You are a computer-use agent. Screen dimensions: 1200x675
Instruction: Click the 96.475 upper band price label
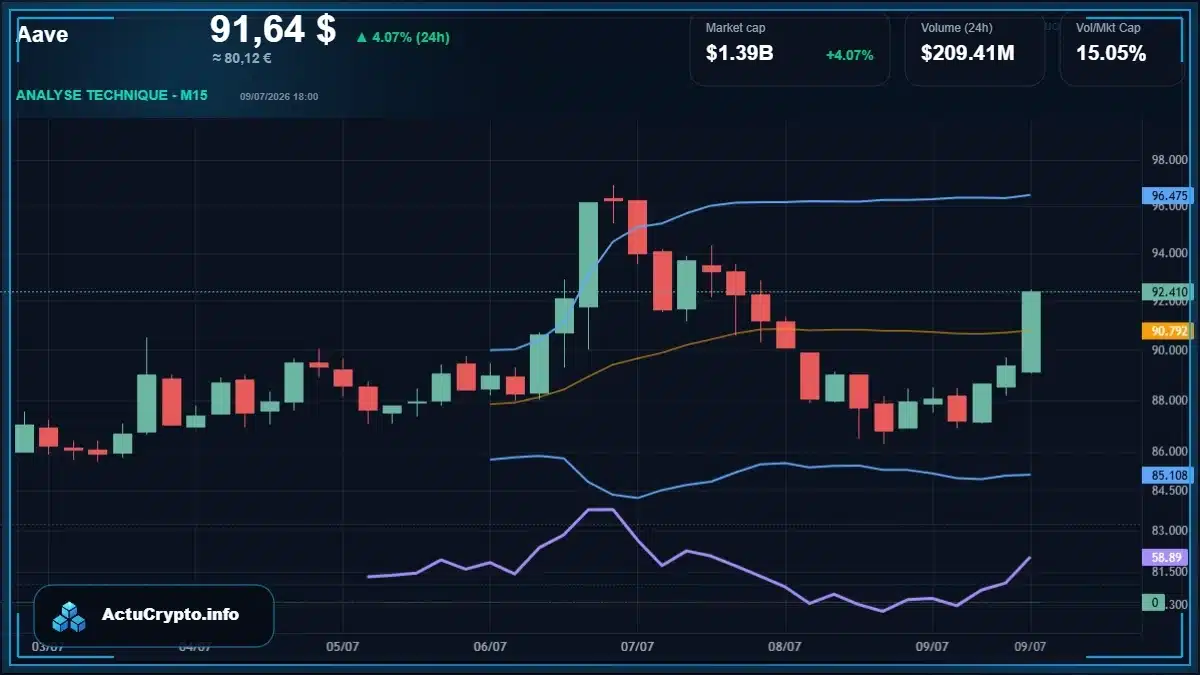[x=1169, y=196]
